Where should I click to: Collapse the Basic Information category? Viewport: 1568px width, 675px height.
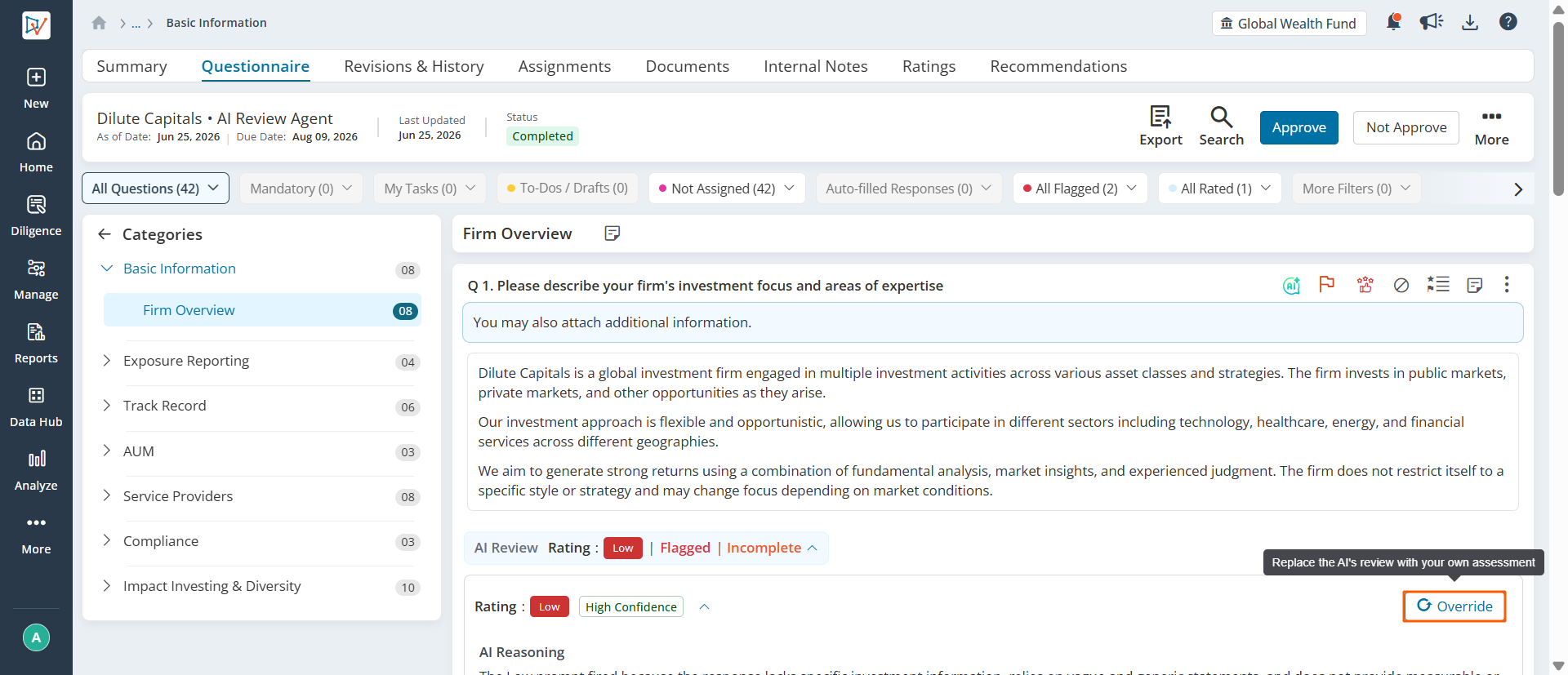pos(107,269)
